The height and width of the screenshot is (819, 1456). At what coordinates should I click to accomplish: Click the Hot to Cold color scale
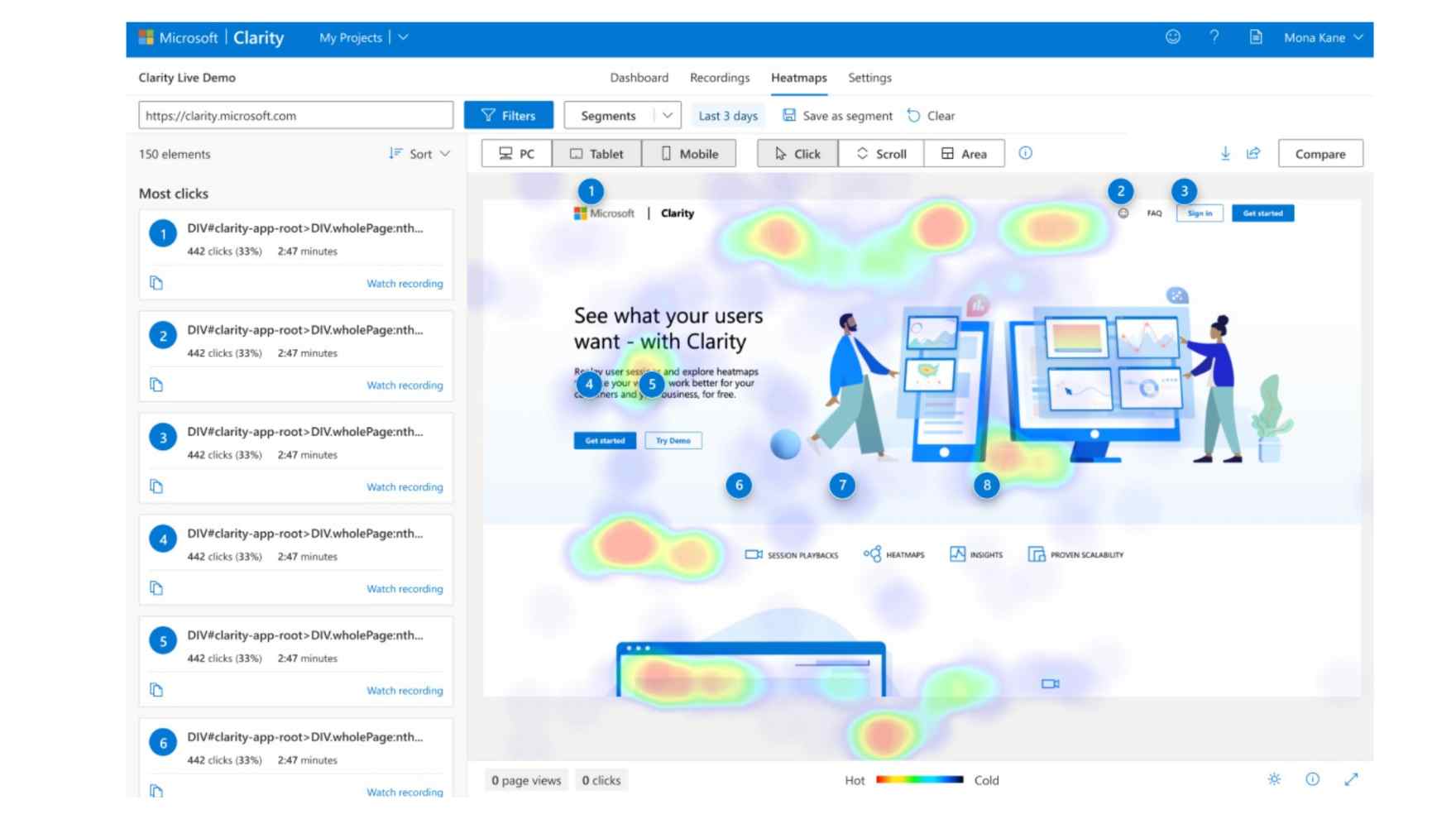[x=919, y=779]
